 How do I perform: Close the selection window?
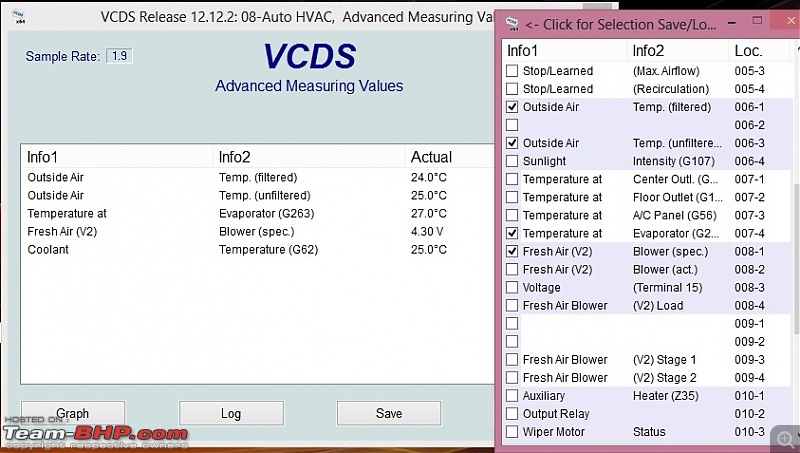click(791, 21)
